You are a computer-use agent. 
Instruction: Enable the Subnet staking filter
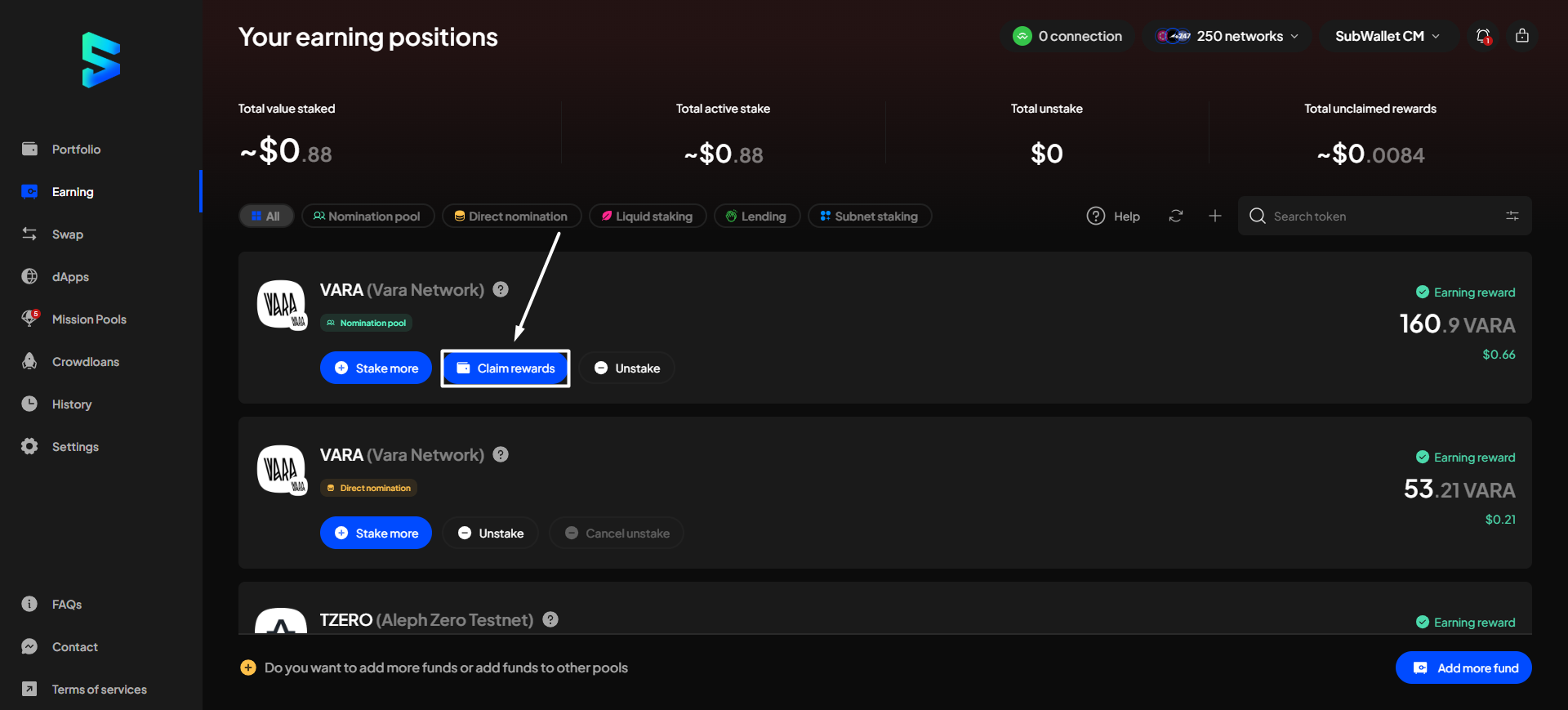point(869,216)
